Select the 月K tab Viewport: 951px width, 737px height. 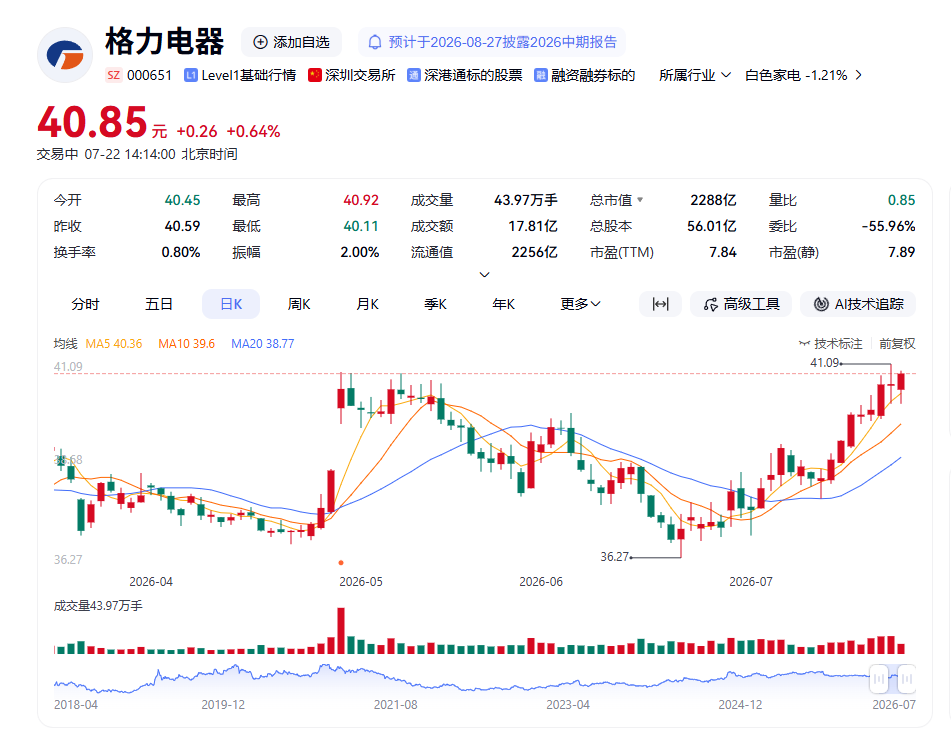pos(368,304)
